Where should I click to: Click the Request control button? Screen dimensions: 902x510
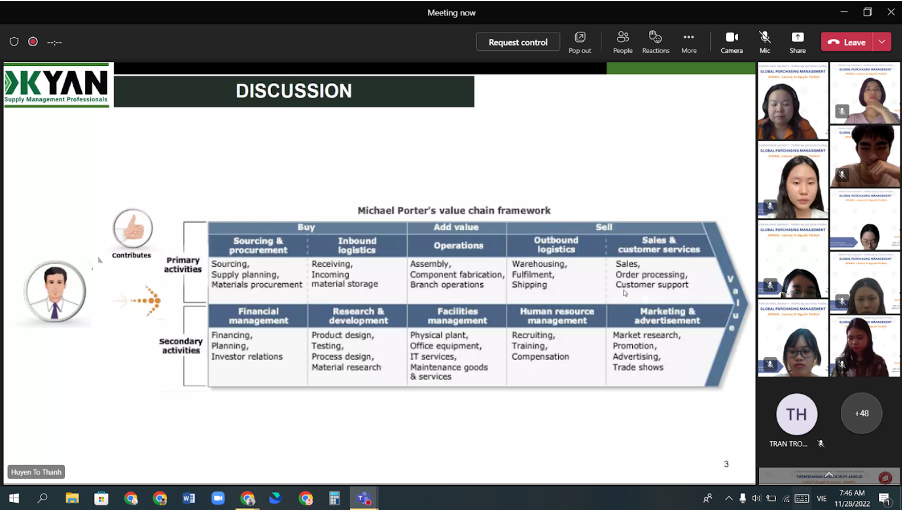(518, 42)
